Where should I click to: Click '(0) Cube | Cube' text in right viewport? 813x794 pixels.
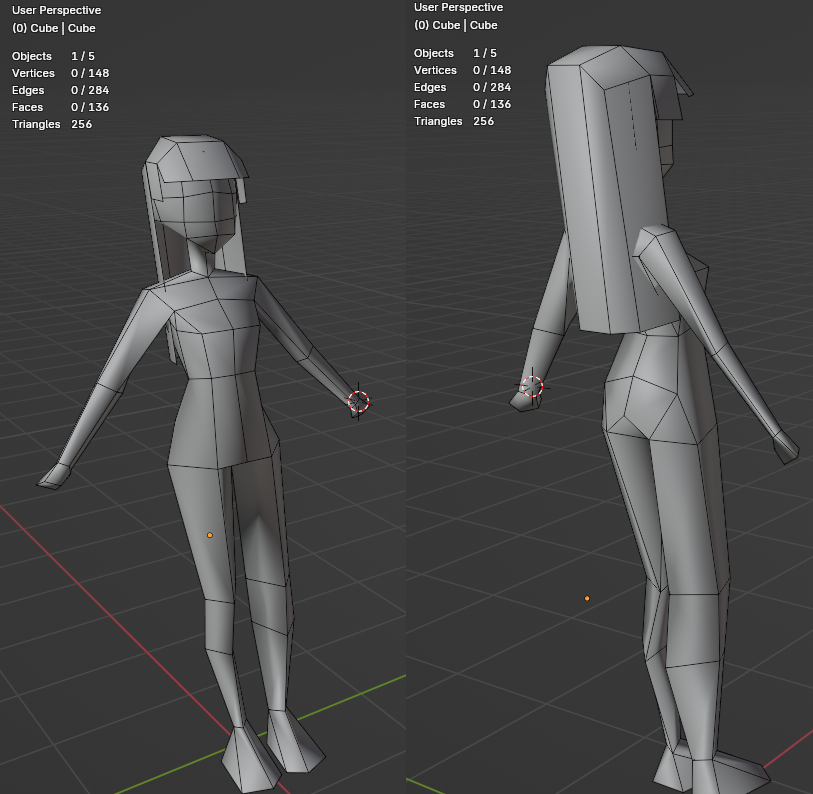pyautogui.click(x=456, y=25)
